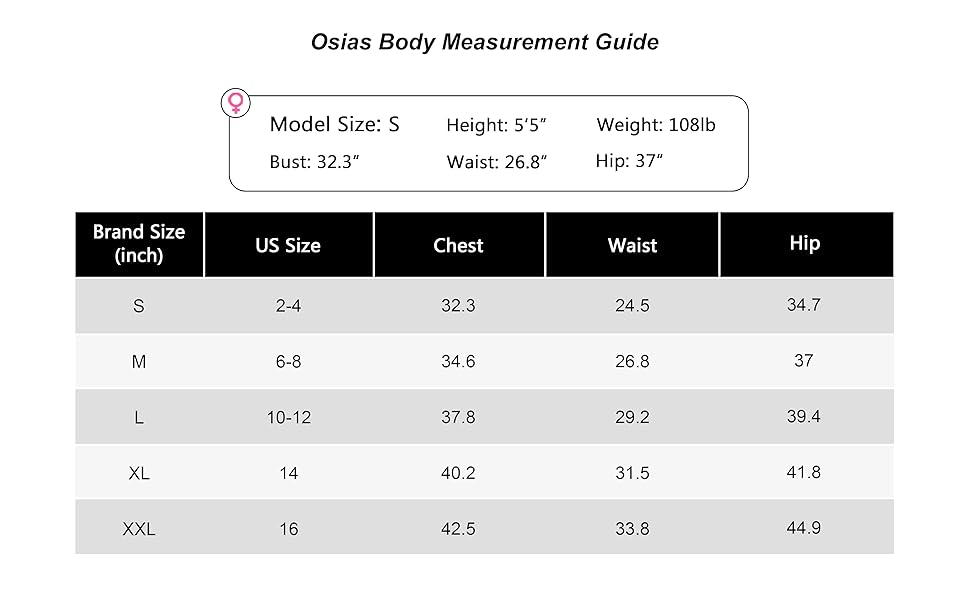Click the brand size S row cell
This screenshot has height=600, width=970.
tap(139, 306)
